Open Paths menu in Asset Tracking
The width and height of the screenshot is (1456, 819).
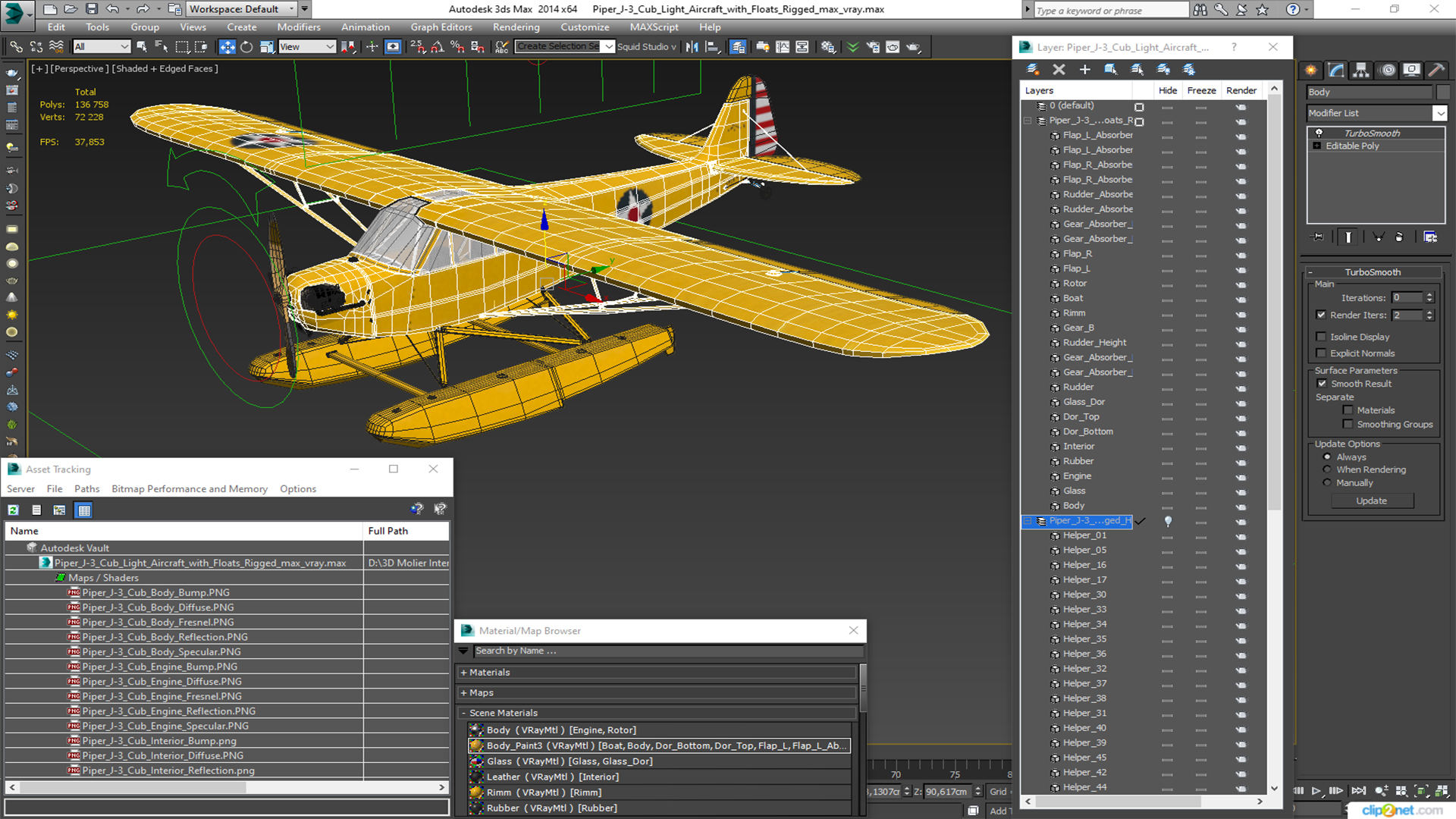pyautogui.click(x=86, y=489)
